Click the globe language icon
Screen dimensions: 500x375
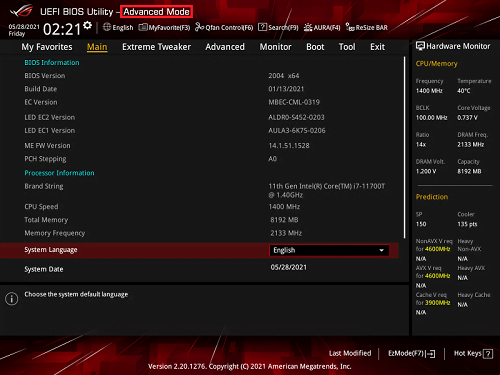coord(107,27)
